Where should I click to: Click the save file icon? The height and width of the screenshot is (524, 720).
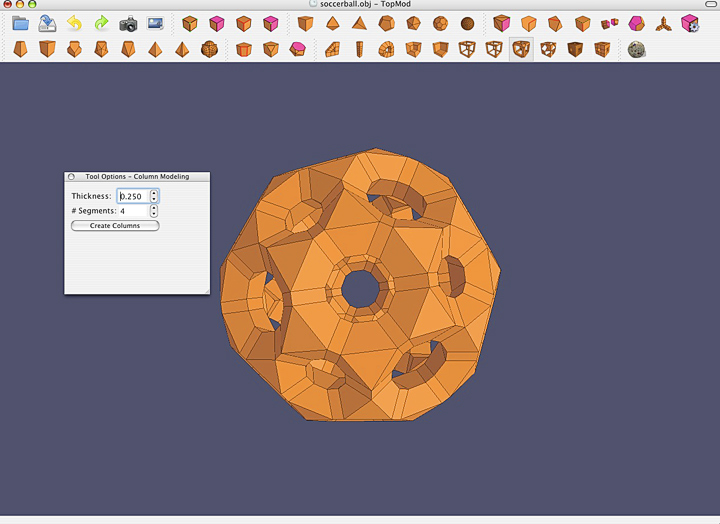[47, 23]
